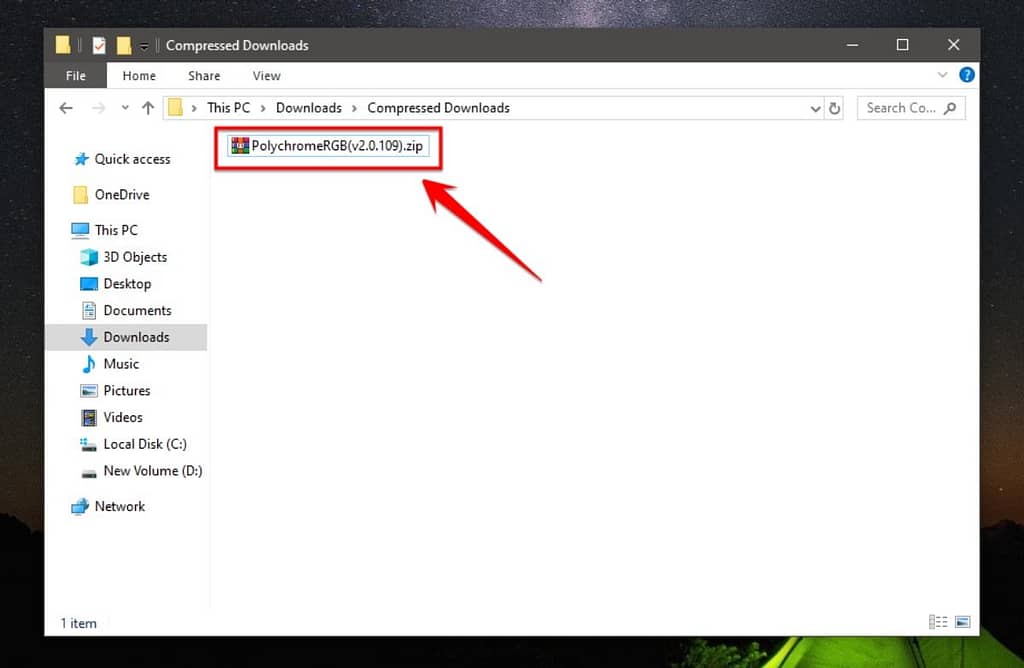The width and height of the screenshot is (1024, 668).
Task: Go up one folder level
Action: point(148,108)
